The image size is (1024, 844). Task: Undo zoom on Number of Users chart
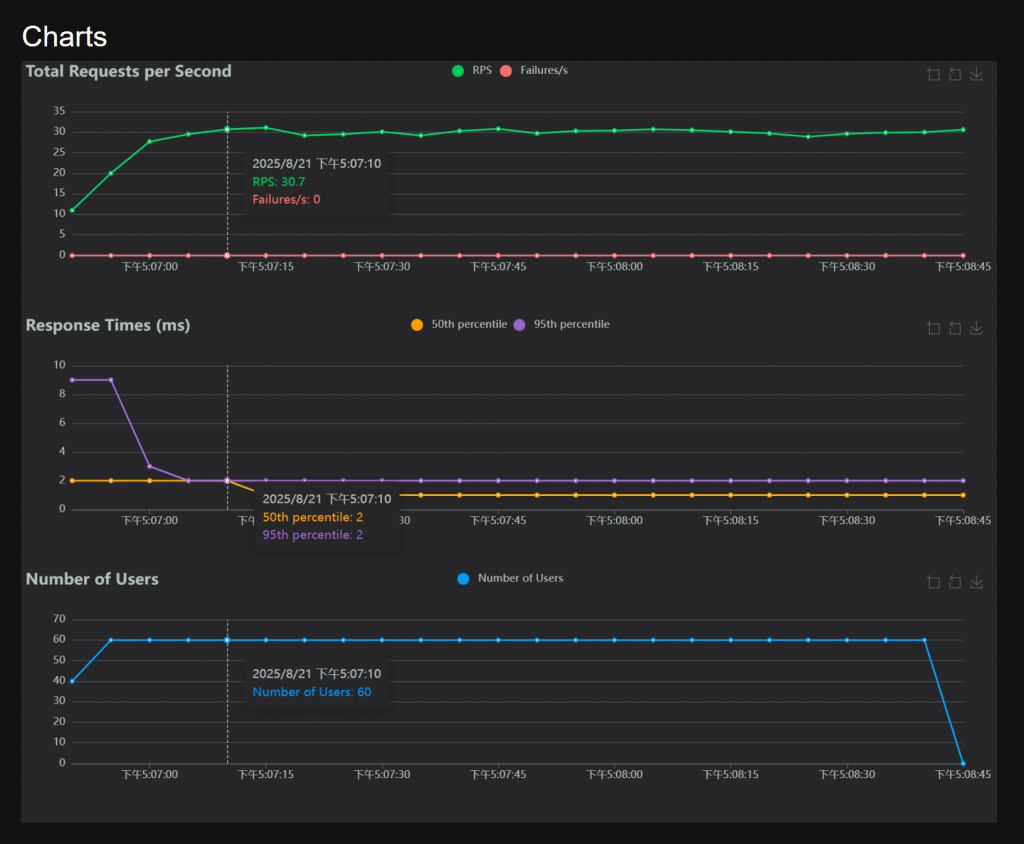pyautogui.click(x=955, y=582)
